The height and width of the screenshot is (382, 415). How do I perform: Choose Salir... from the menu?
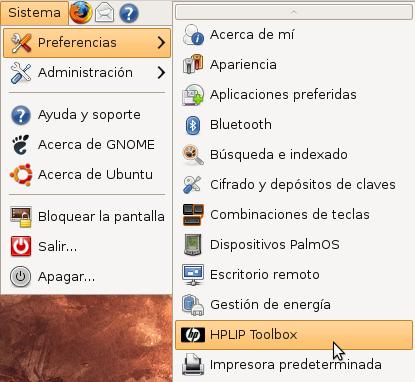[87, 247]
